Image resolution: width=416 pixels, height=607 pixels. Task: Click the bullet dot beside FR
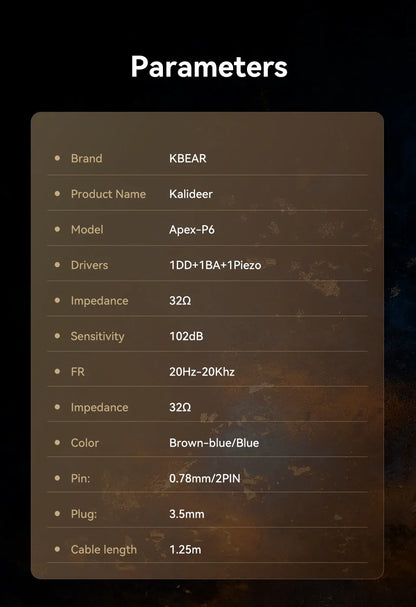coord(57,371)
